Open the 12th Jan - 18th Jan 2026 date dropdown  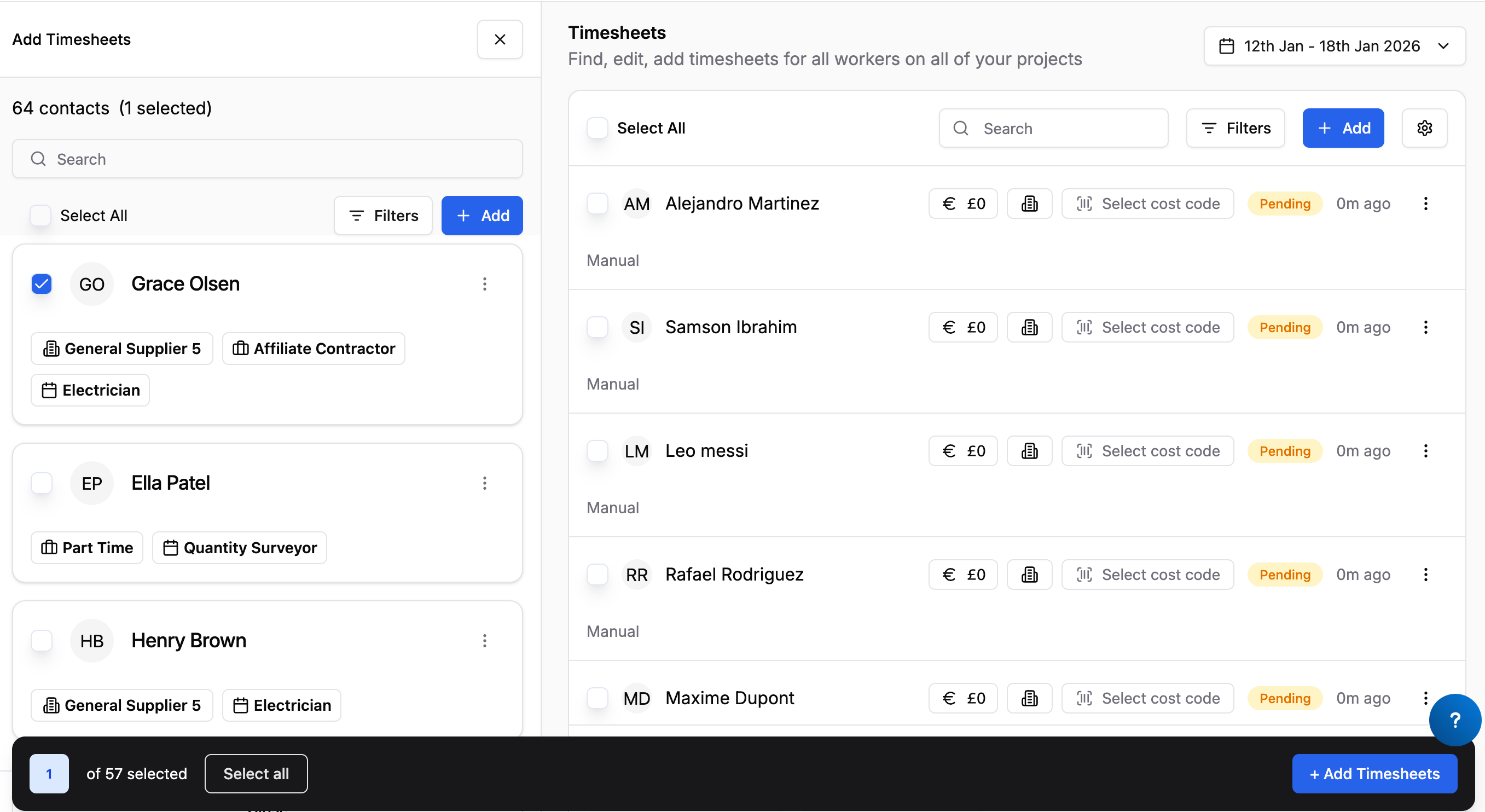[x=1335, y=46]
